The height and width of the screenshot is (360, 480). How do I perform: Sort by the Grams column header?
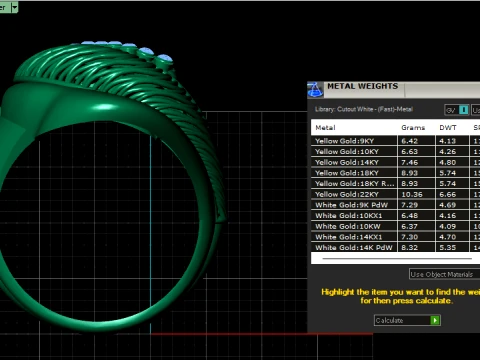tap(413, 128)
